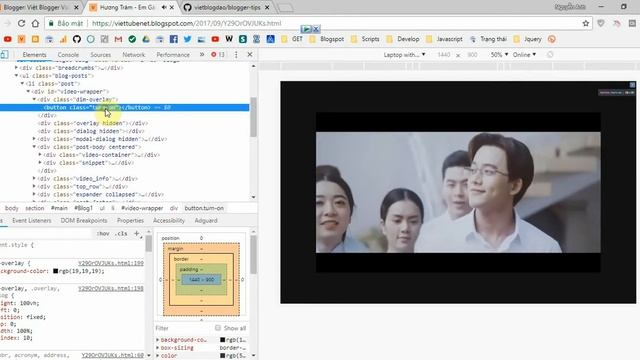Open the Trạng thái bookmark

[x=488, y=39]
